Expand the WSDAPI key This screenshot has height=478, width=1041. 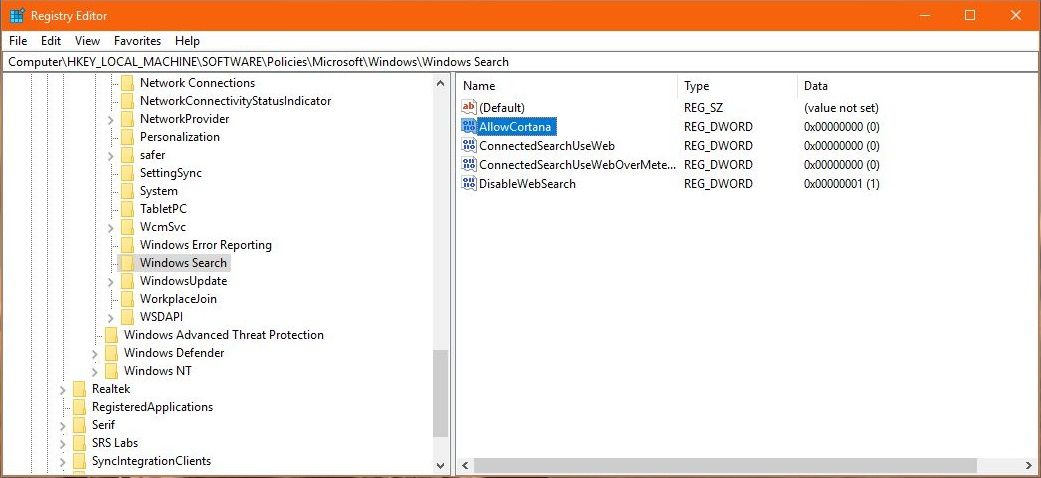pos(111,317)
